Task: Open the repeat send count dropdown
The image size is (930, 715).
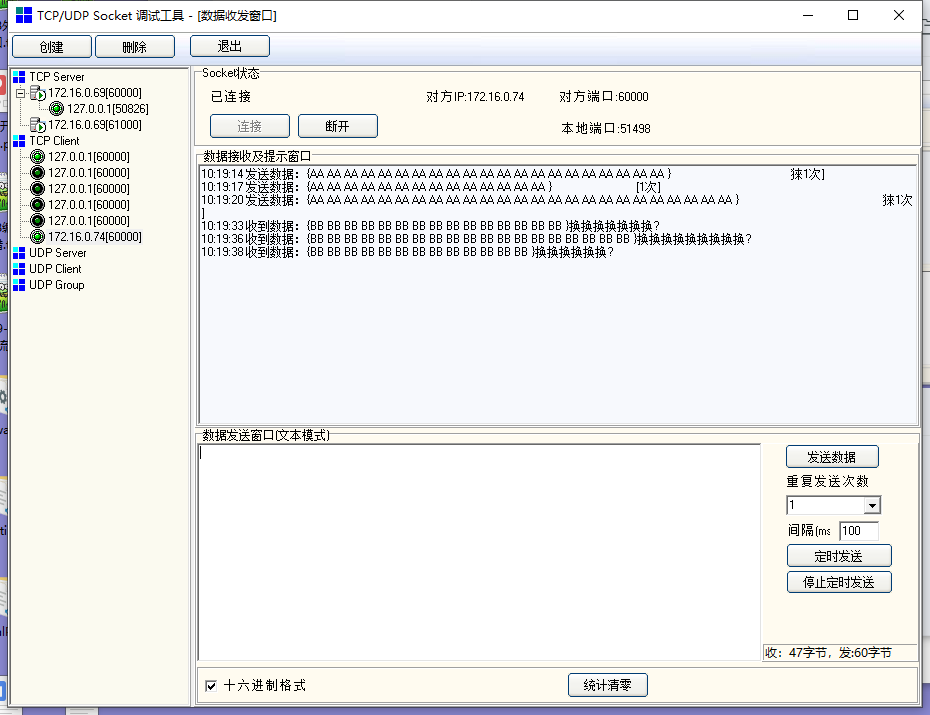Action: [x=873, y=505]
